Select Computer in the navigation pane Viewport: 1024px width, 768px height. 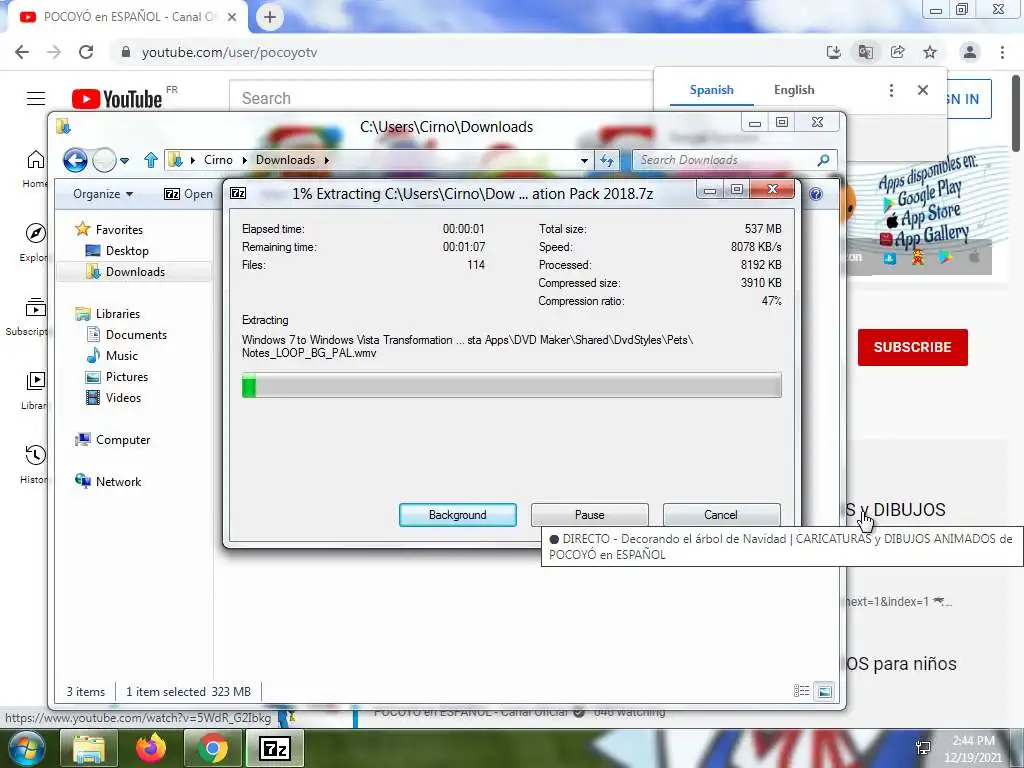point(112,440)
